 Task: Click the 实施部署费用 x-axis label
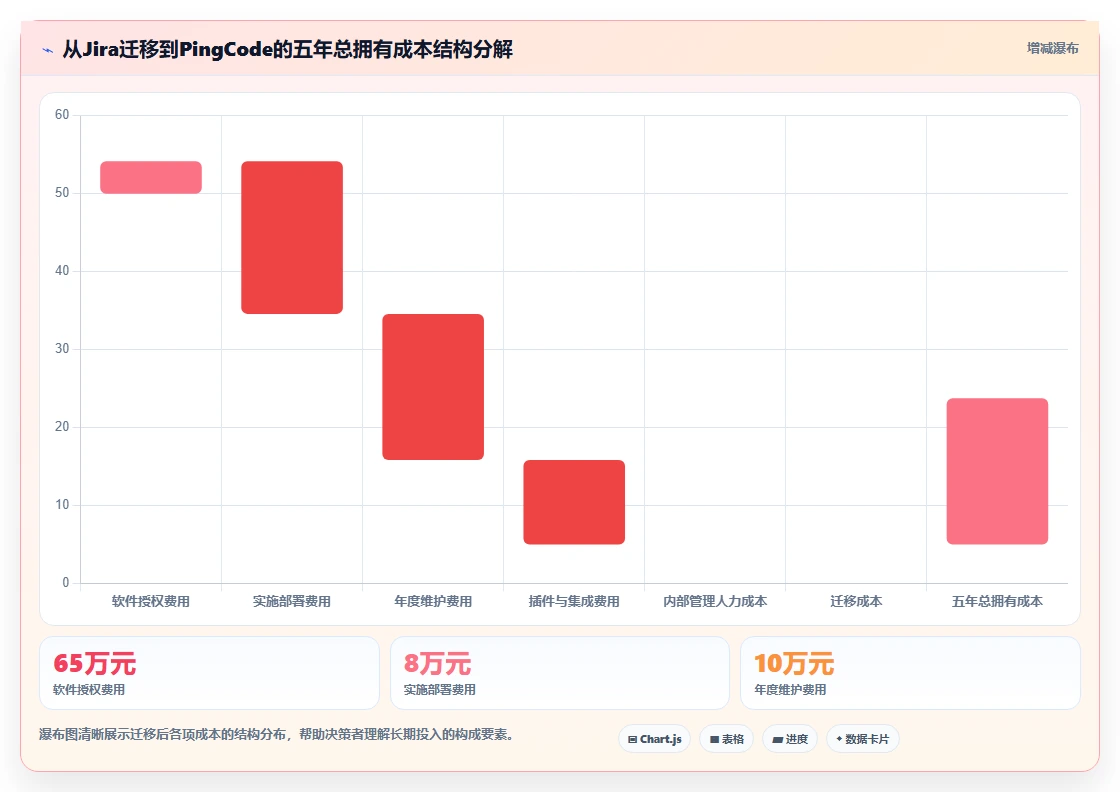click(x=292, y=601)
